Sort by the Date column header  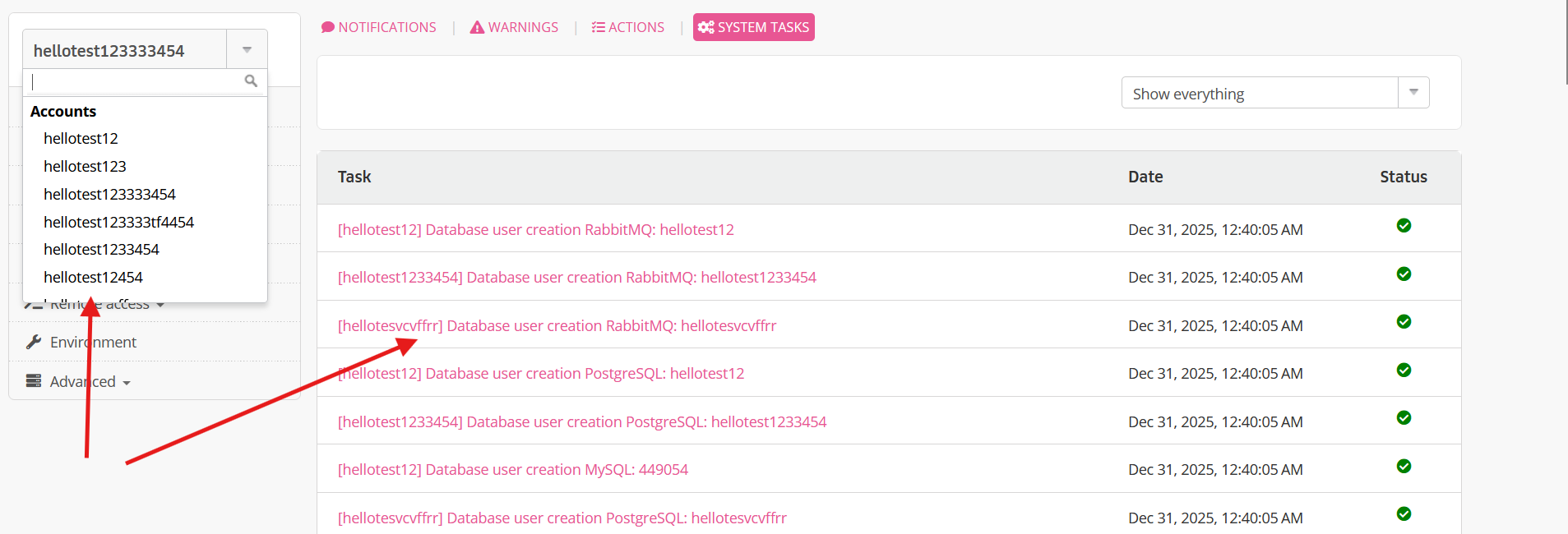[1145, 177]
